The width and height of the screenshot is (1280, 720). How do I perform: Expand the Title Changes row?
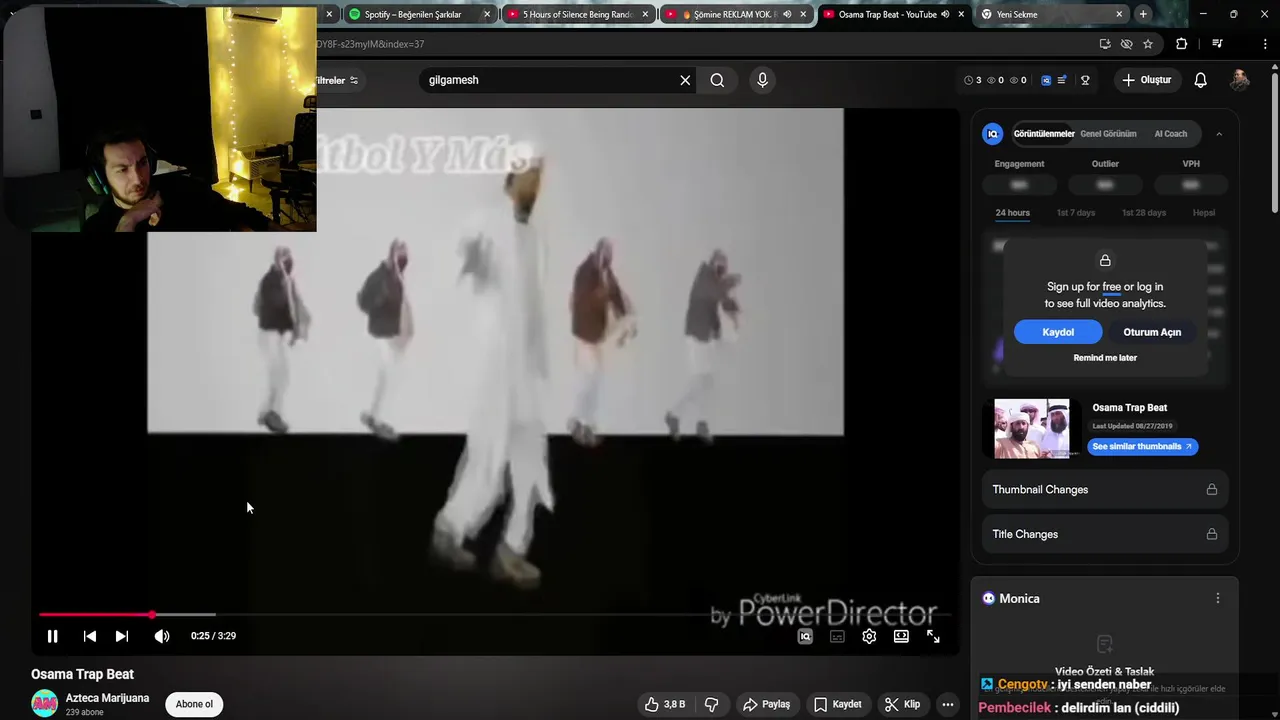click(x=1105, y=534)
